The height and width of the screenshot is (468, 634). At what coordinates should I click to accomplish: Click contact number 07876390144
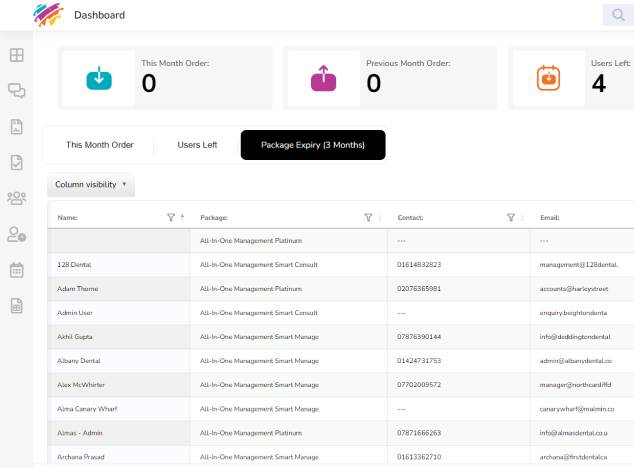coord(419,337)
